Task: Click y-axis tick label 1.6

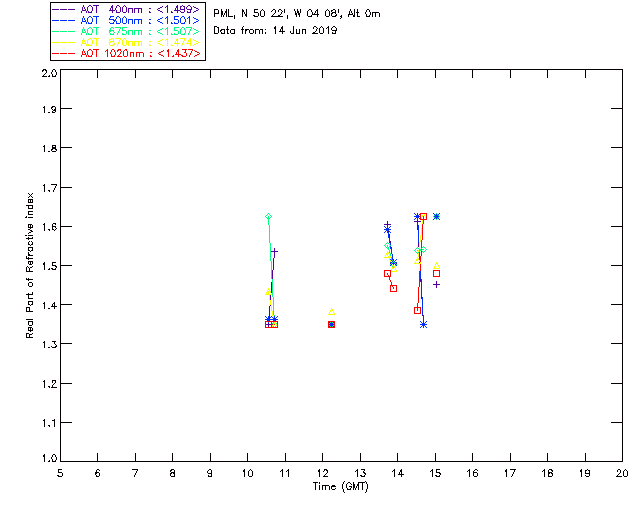Action: (x=49, y=227)
